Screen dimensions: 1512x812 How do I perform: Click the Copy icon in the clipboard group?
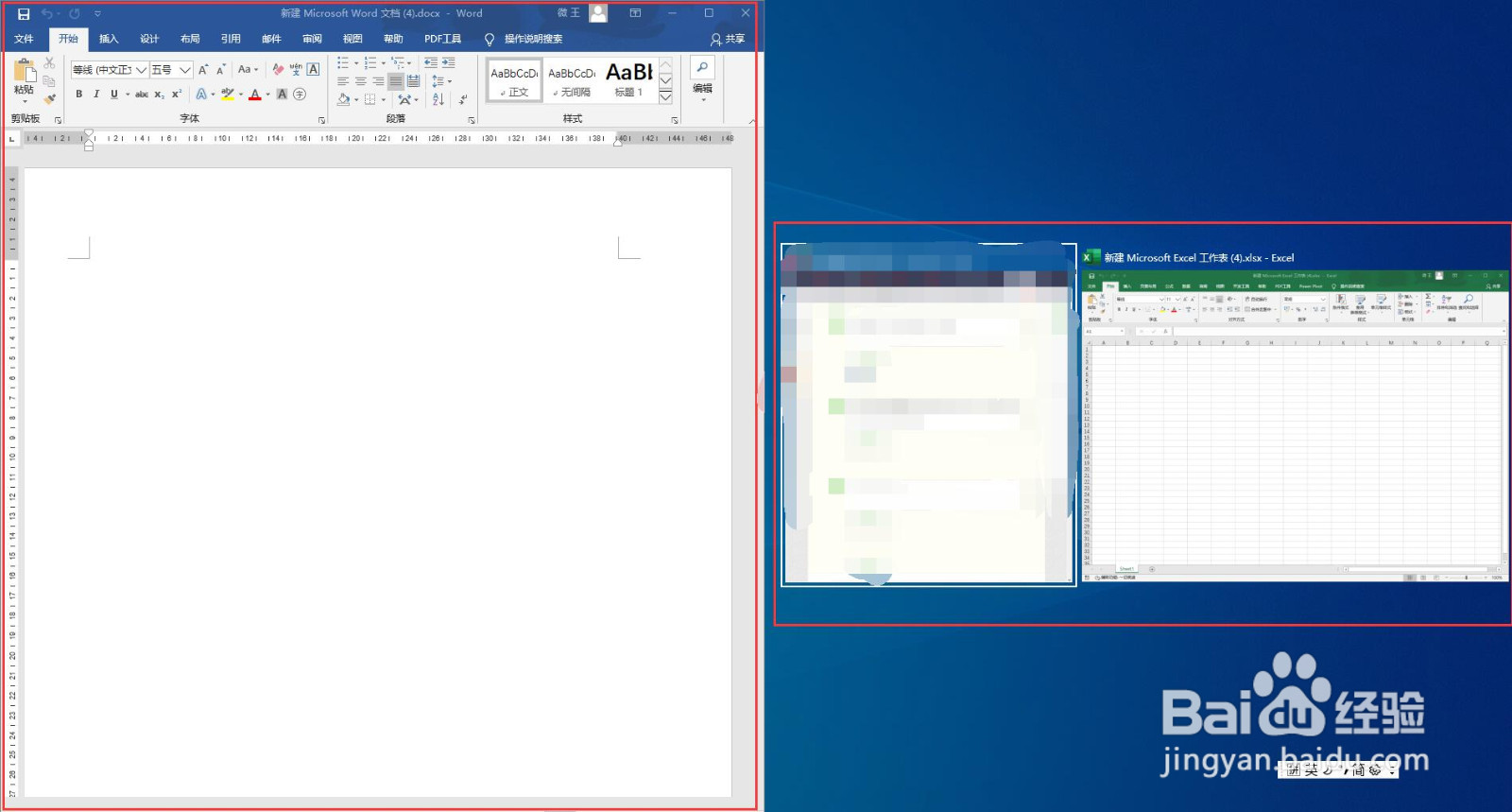pyautogui.click(x=49, y=80)
